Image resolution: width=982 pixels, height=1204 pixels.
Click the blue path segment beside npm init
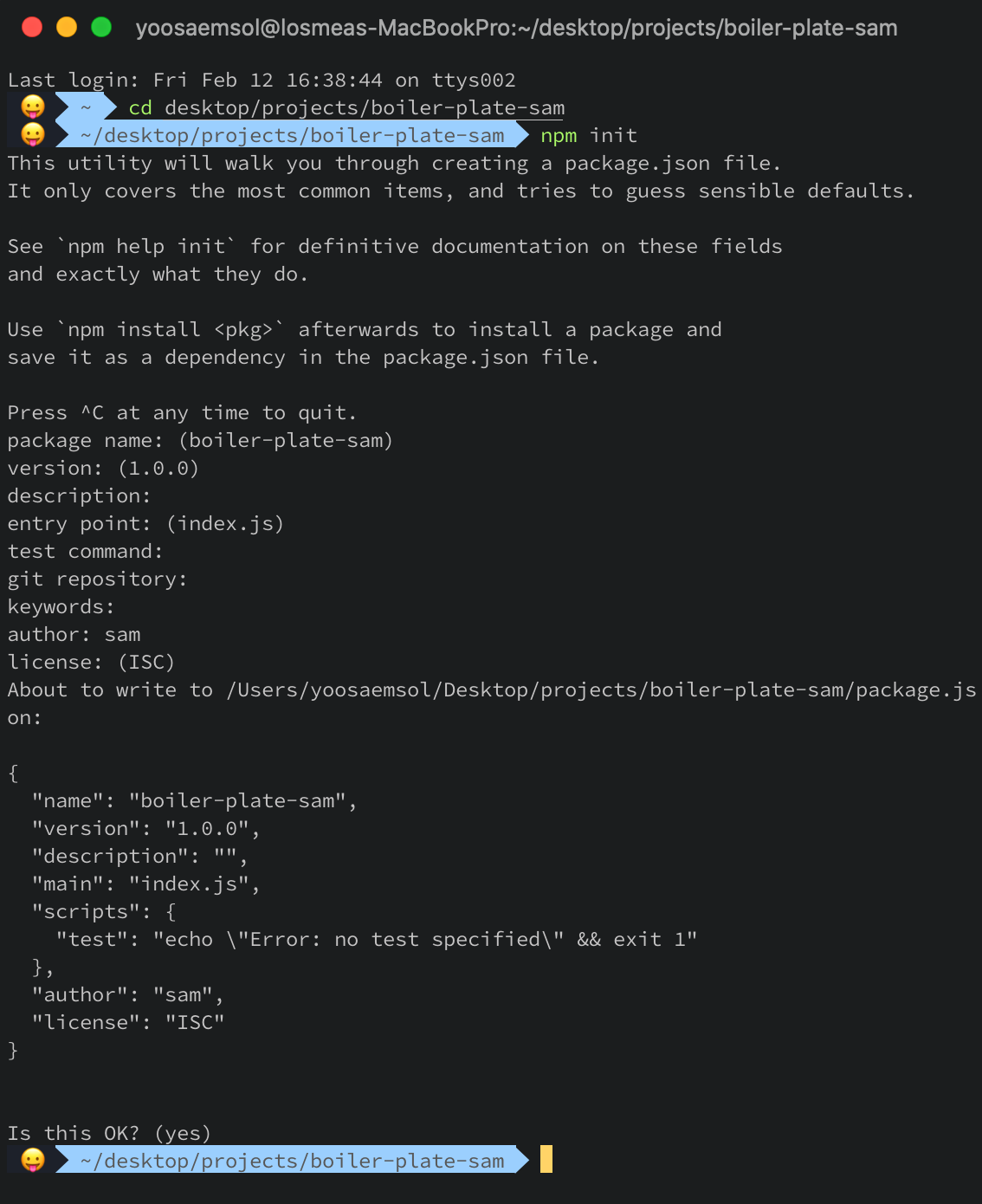pyautogui.click(x=292, y=135)
